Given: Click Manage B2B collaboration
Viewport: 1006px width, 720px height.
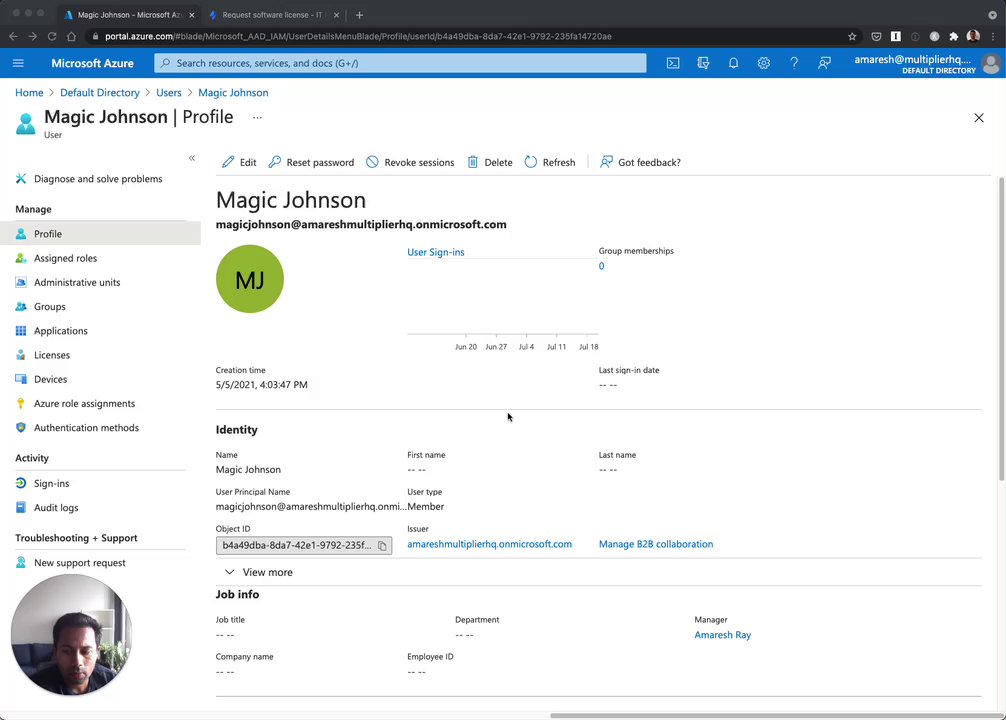Looking at the screenshot, I should tap(656, 544).
